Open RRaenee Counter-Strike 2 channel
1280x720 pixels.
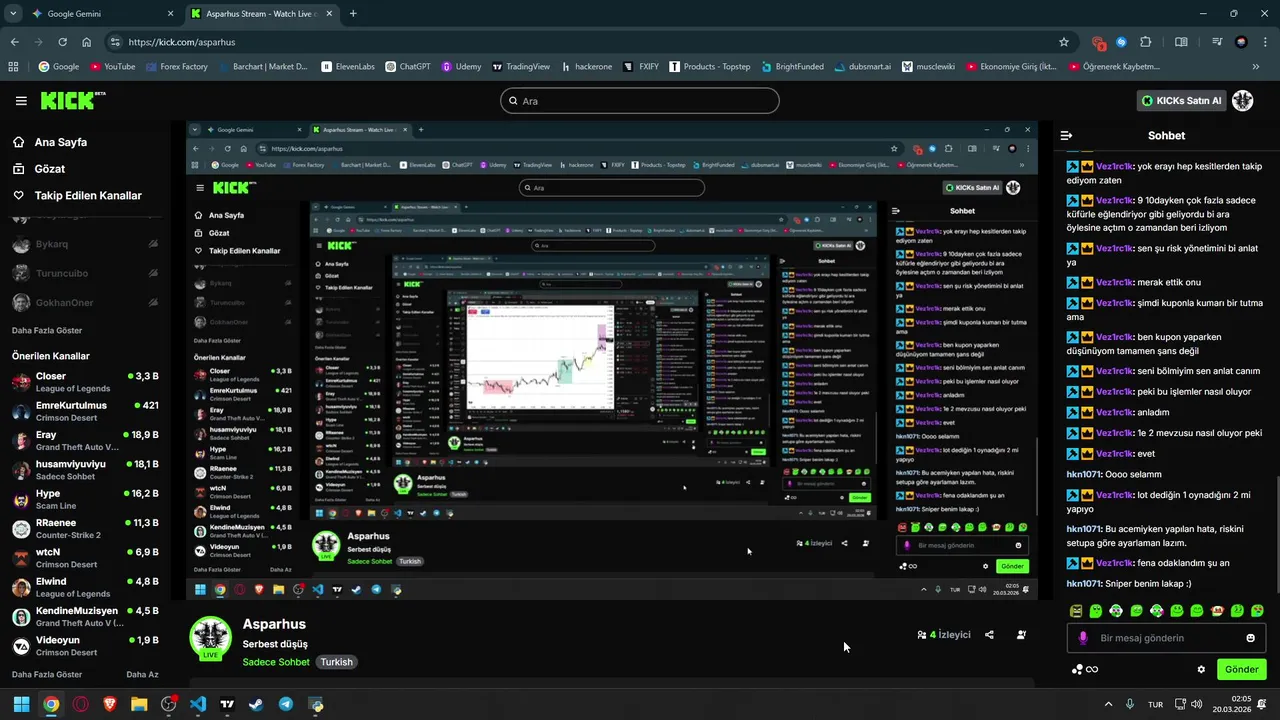click(x=85, y=528)
